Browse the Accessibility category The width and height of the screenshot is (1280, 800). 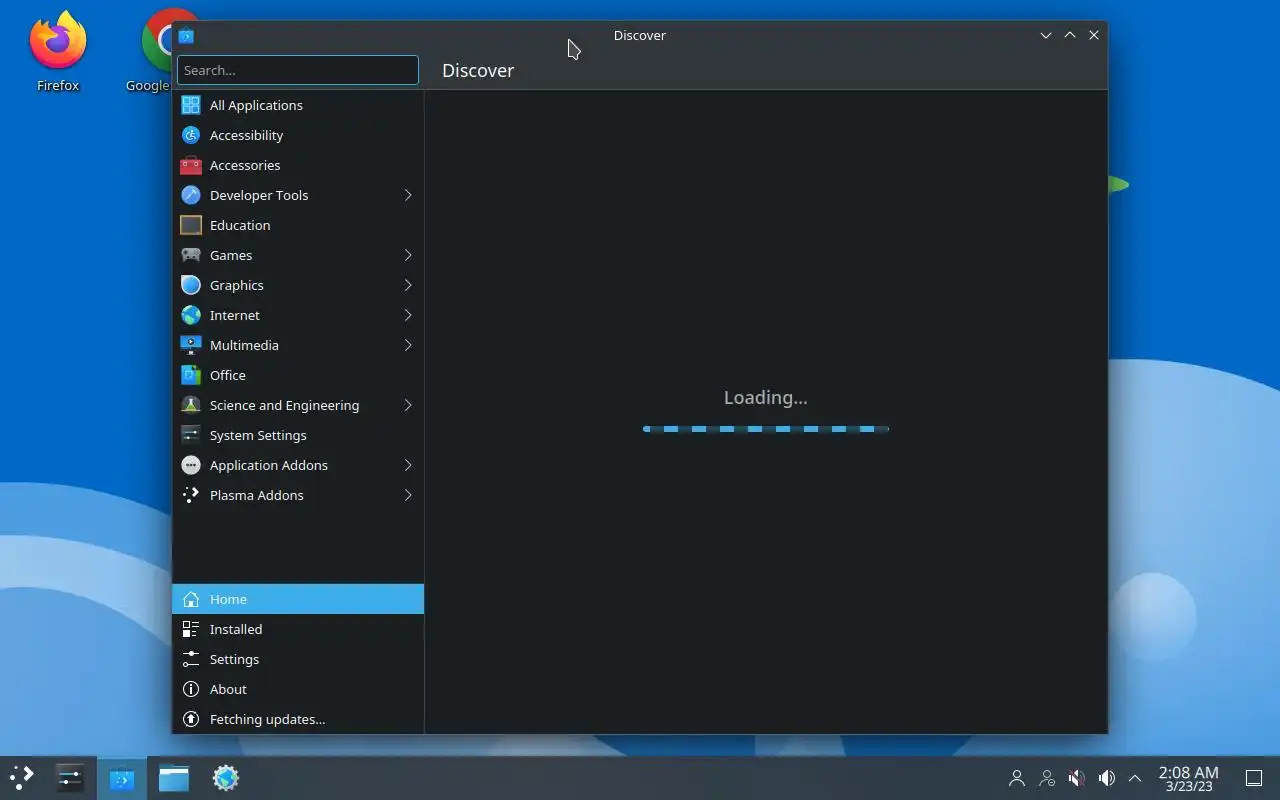pos(298,135)
